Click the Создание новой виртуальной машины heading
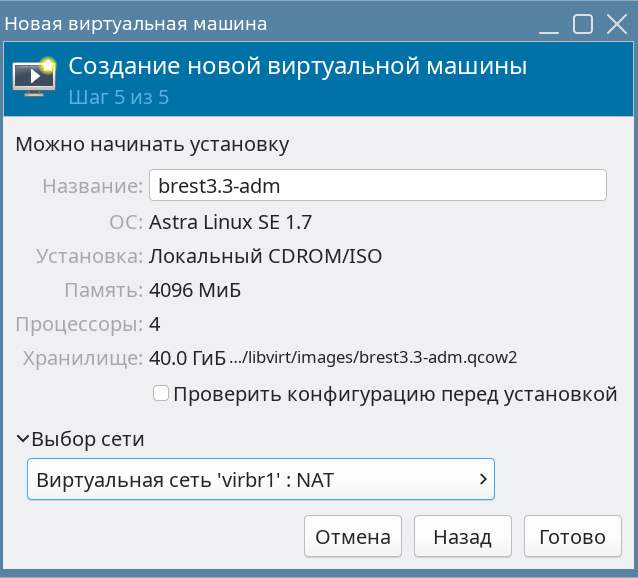 point(297,68)
